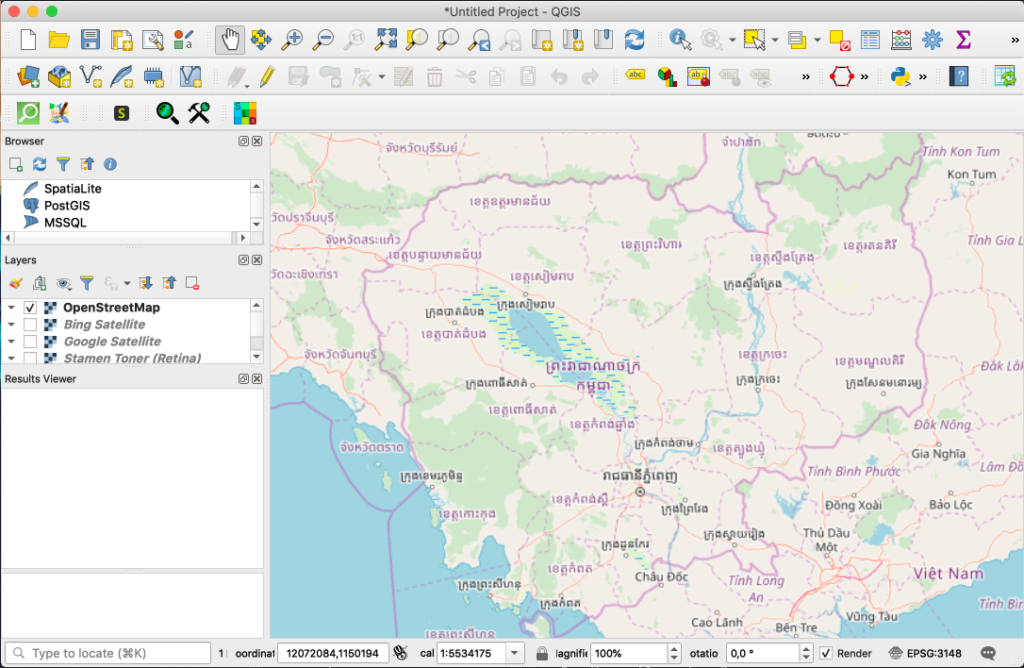Image resolution: width=1024 pixels, height=668 pixels.
Task: Toggle editing with the pencil icon
Action: coord(266,76)
